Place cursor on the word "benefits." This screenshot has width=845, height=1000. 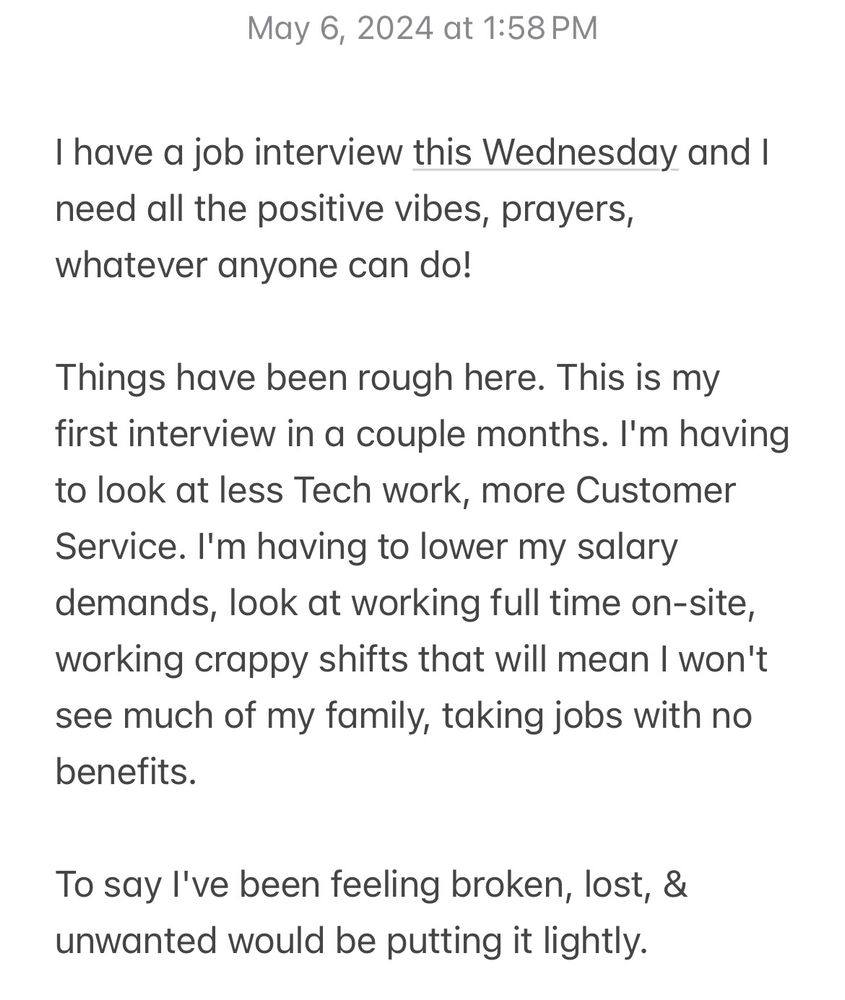pyautogui.click(x=125, y=773)
